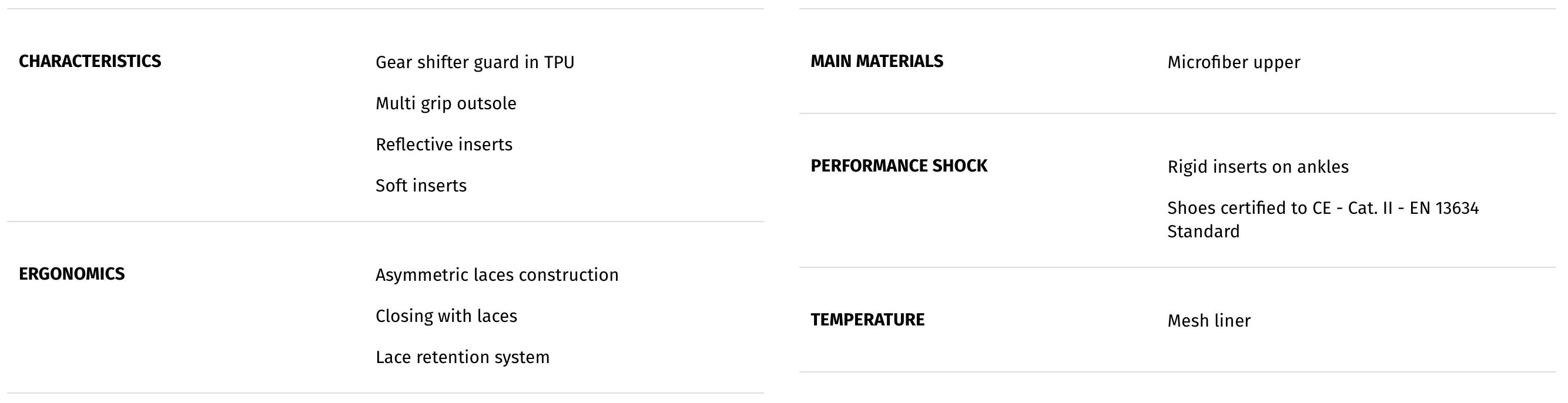This screenshot has height=403, width=1568.
Task: Click the MAIN MATERIALS heading
Action: tap(876, 62)
